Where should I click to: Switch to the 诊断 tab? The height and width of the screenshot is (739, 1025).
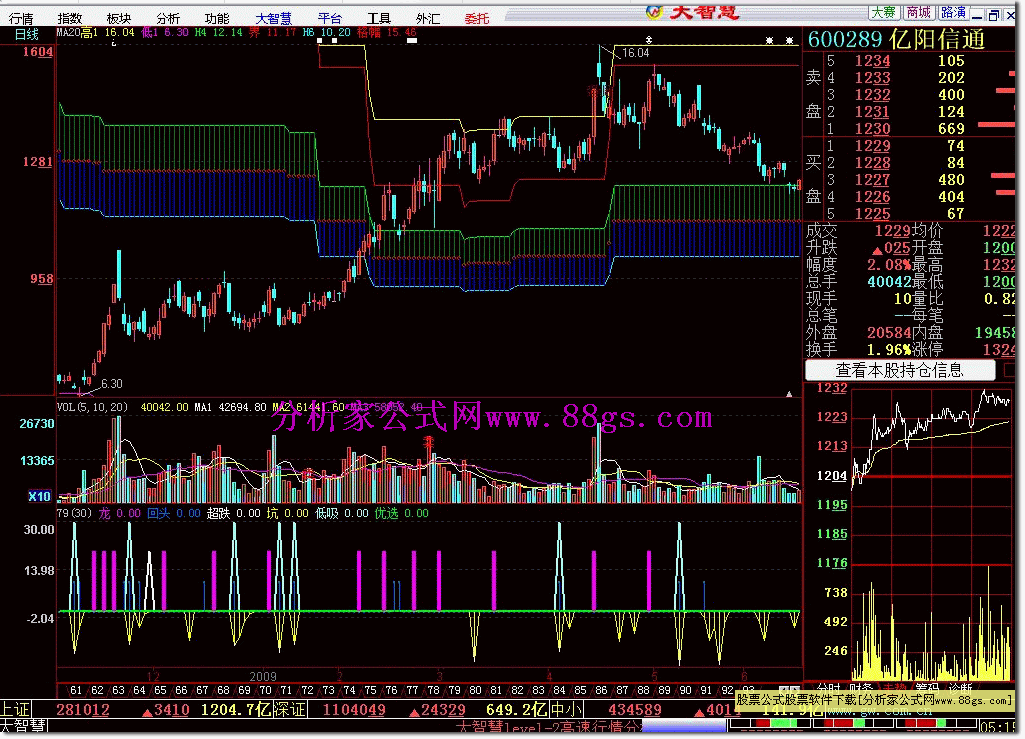click(x=960, y=687)
